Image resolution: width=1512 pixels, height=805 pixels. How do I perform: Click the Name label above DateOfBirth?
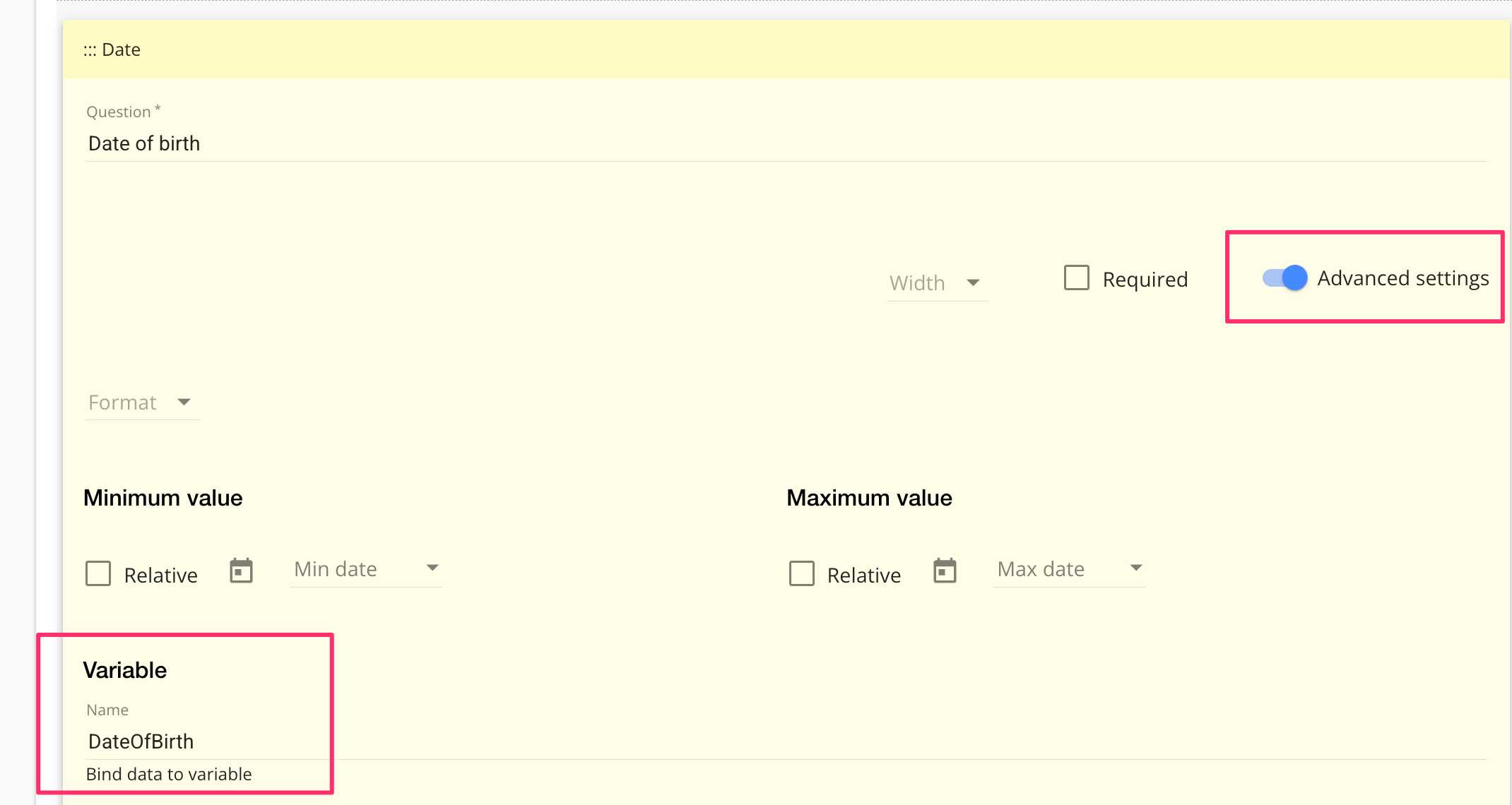click(107, 710)
